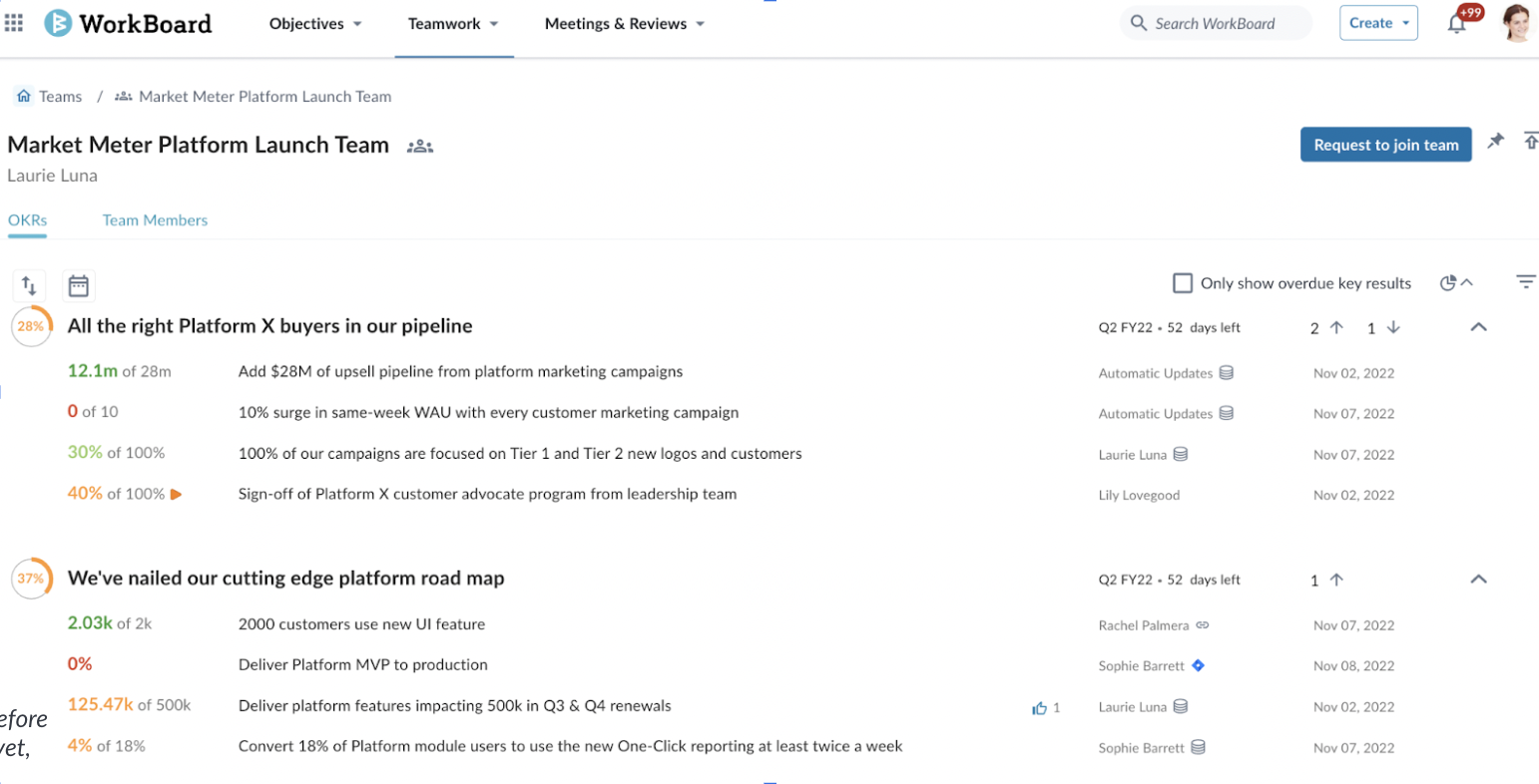Click key result Sign-off of Platform X customer advocate
This screenshot has width=1539, height=784.
point(488,494)
